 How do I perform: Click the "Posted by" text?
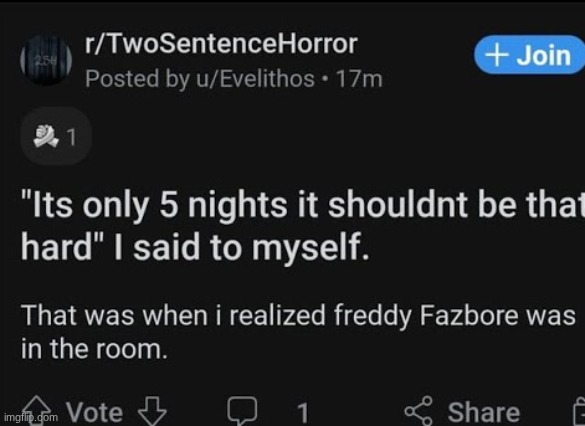pyautogui.click(x=137, y=79)
